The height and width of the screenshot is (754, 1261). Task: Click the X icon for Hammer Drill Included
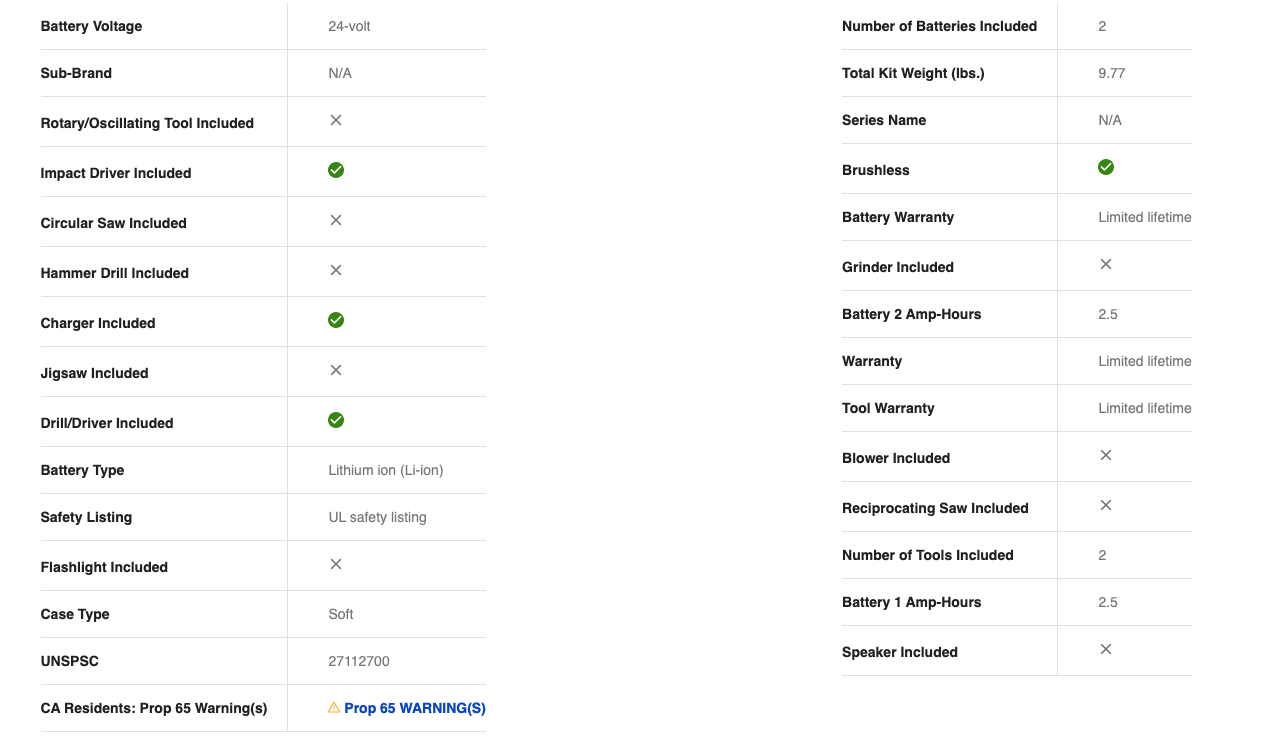[336, 270]
